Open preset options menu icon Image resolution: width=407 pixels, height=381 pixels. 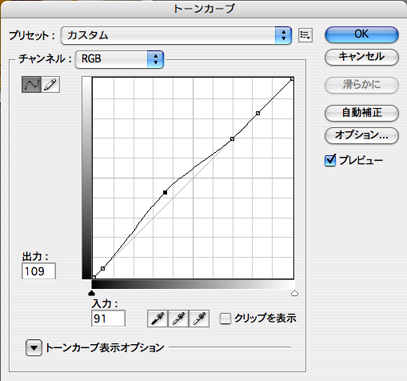[305, 35]
